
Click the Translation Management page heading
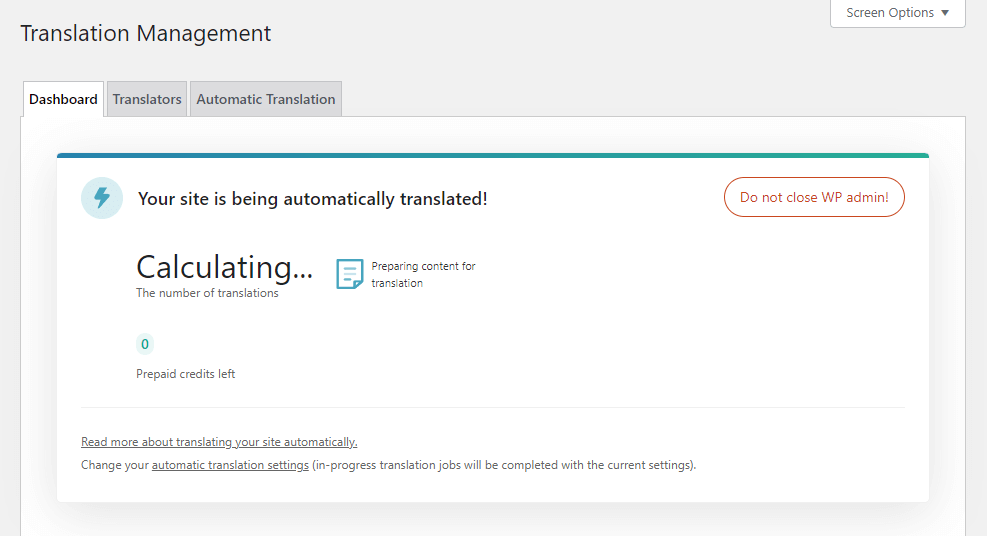146,33
